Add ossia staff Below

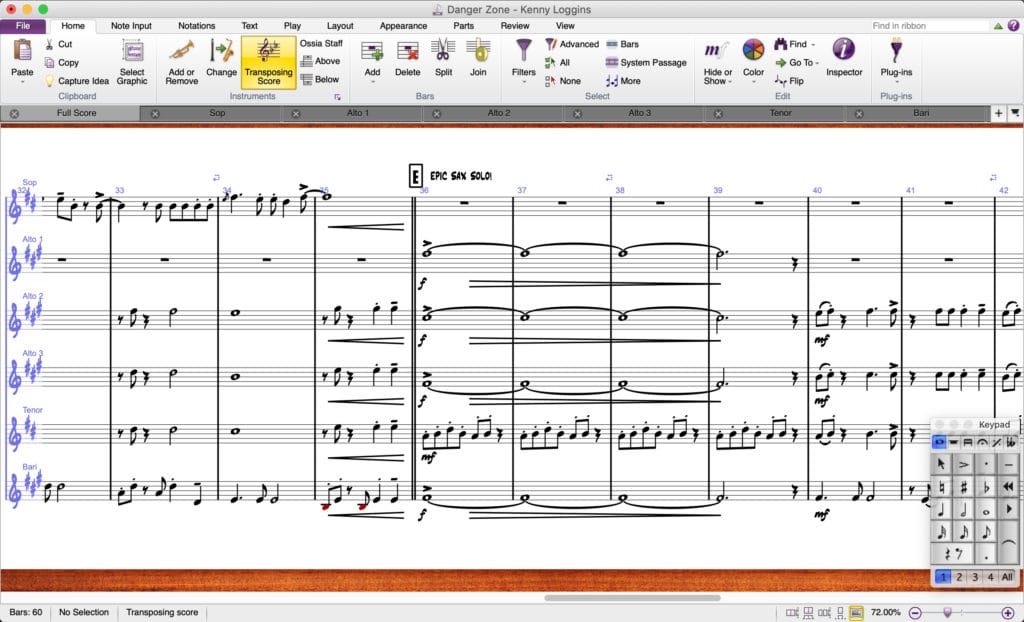coord(320,80)
